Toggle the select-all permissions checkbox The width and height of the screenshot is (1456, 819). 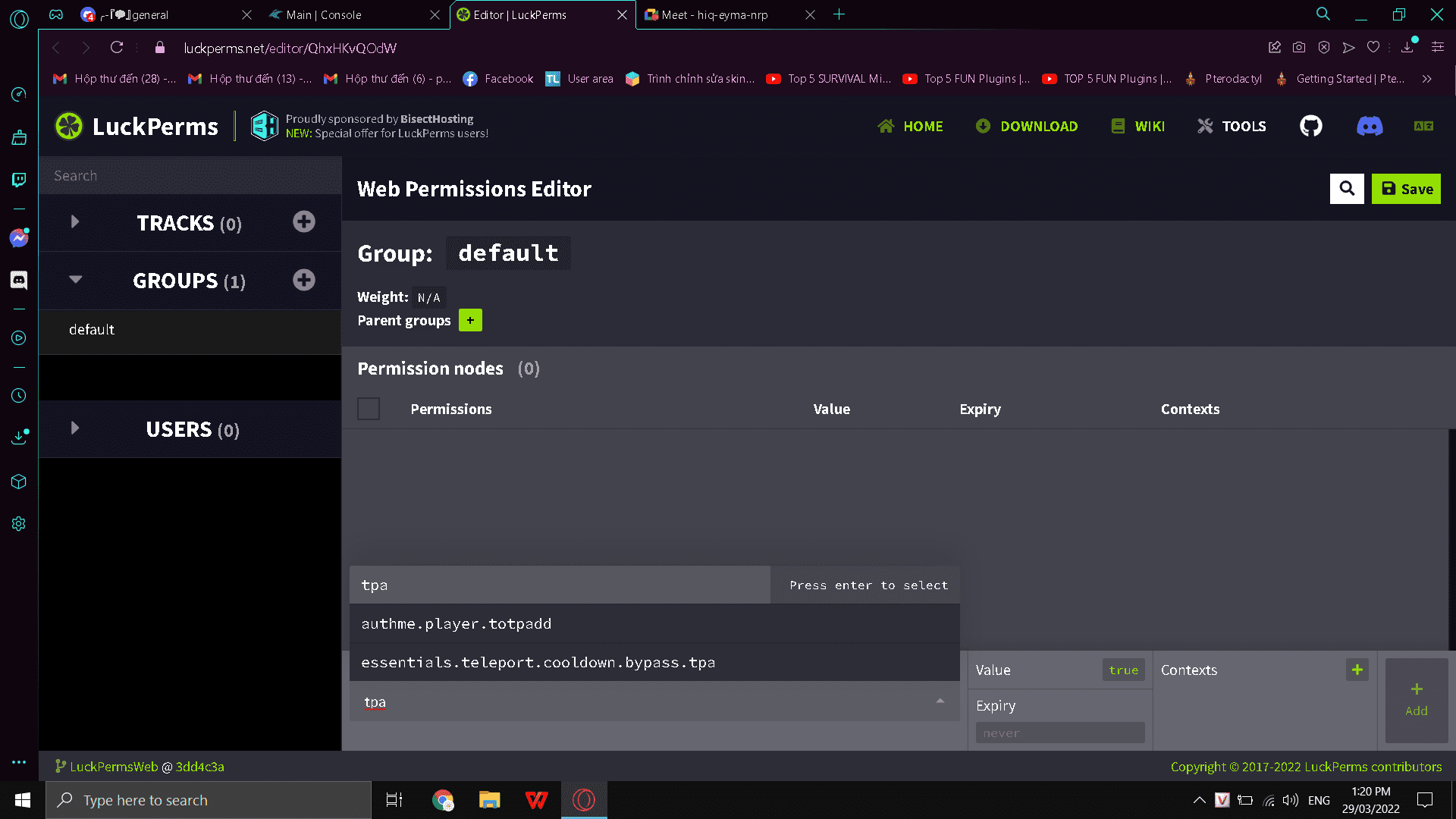click(369, 409)
